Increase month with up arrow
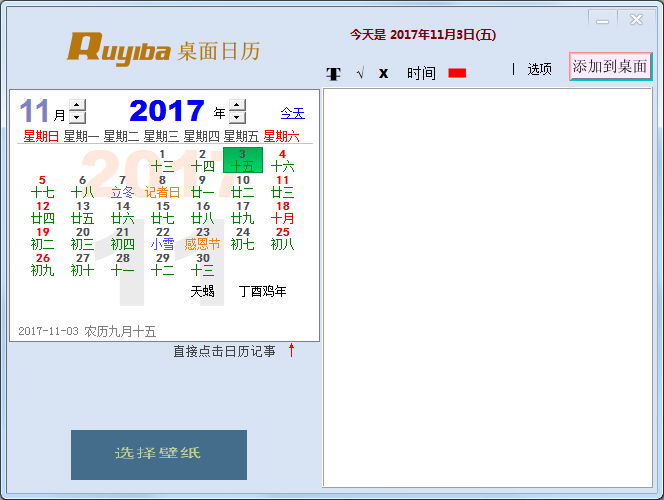664x500 pixels. click(x=78, y=105)
